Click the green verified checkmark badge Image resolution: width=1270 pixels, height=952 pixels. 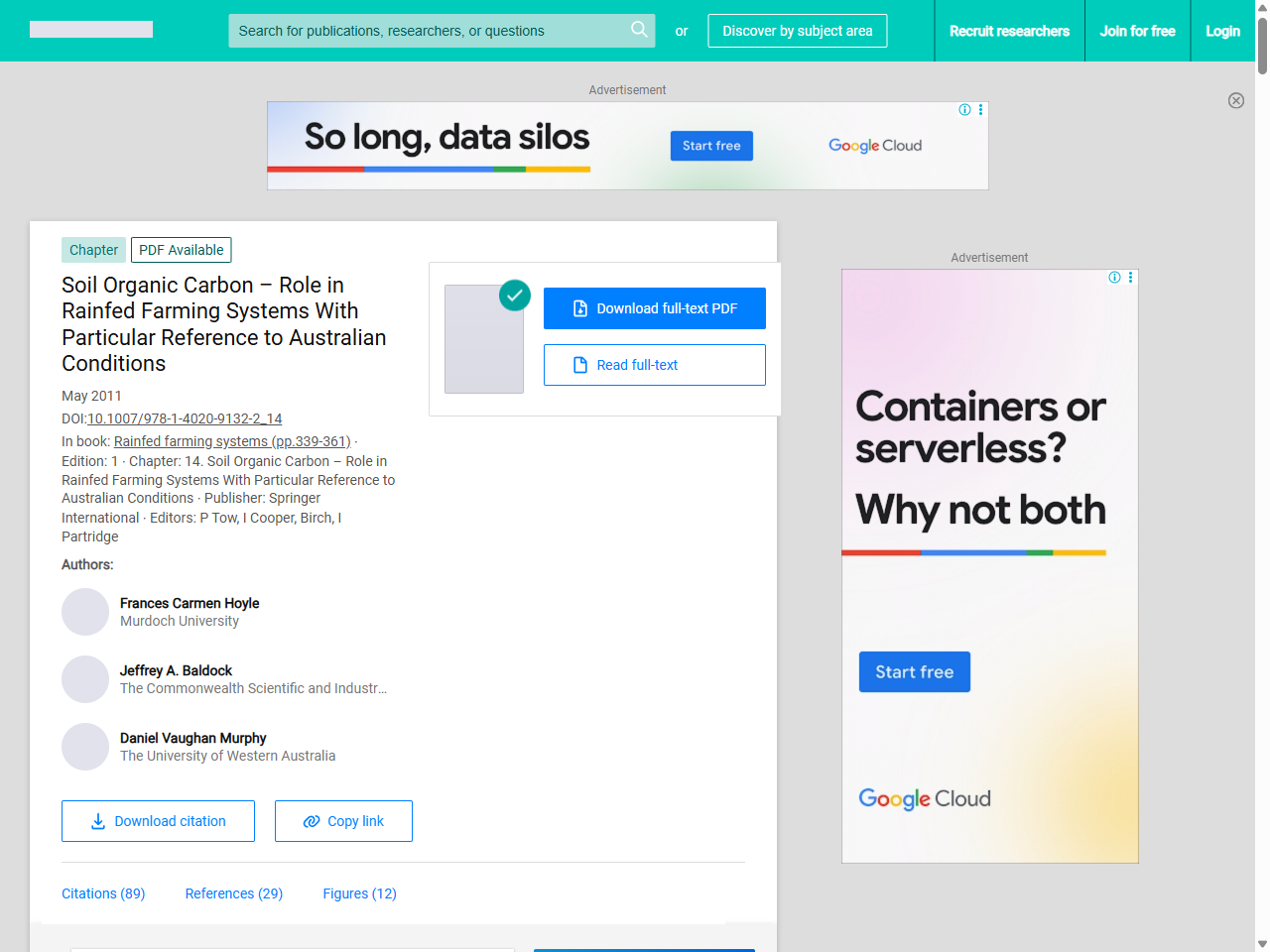point(514,295)
